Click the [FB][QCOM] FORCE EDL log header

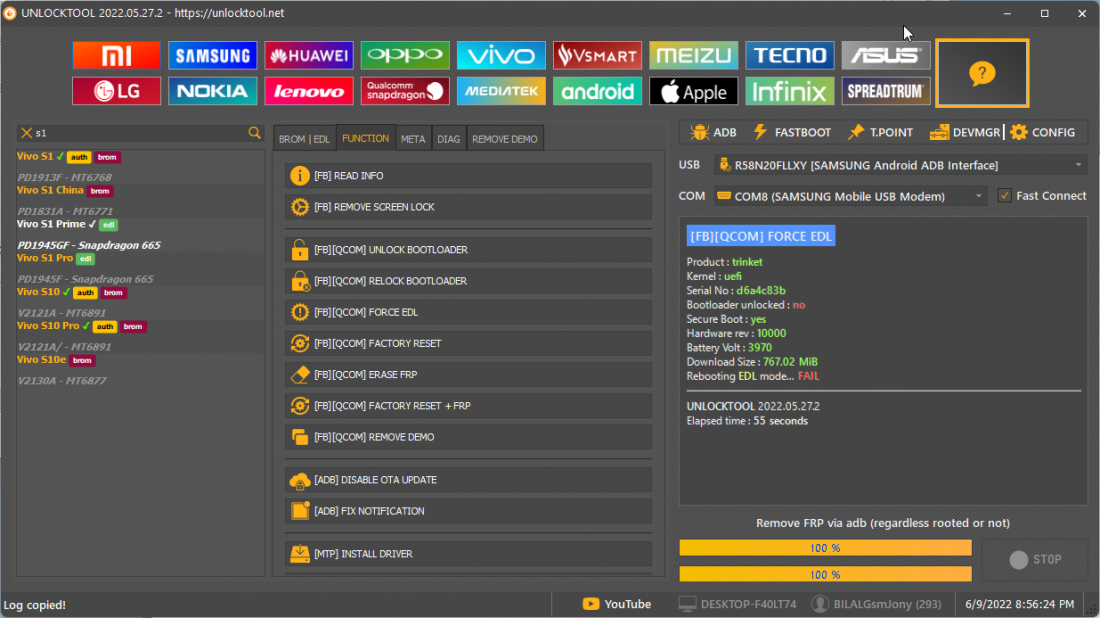click(760, 236)
